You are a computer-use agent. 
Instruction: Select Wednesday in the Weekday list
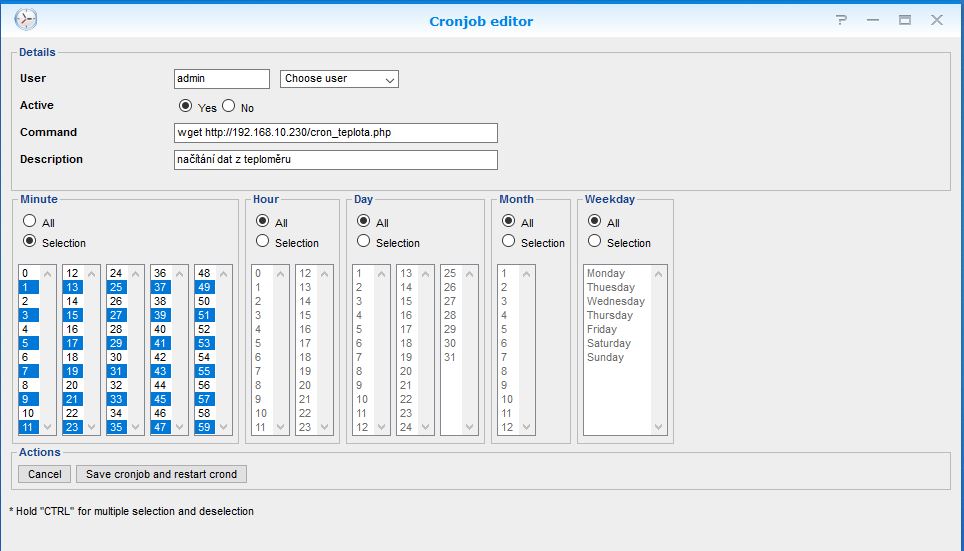[615, 301]
